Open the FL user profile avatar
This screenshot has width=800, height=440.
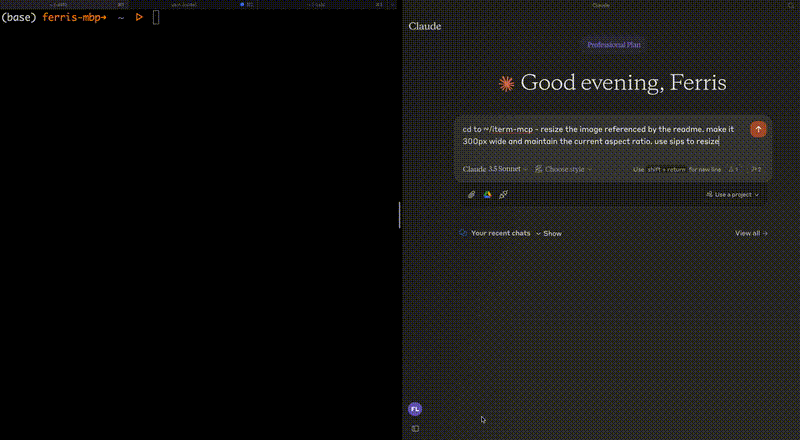click(x=415, y=409)
